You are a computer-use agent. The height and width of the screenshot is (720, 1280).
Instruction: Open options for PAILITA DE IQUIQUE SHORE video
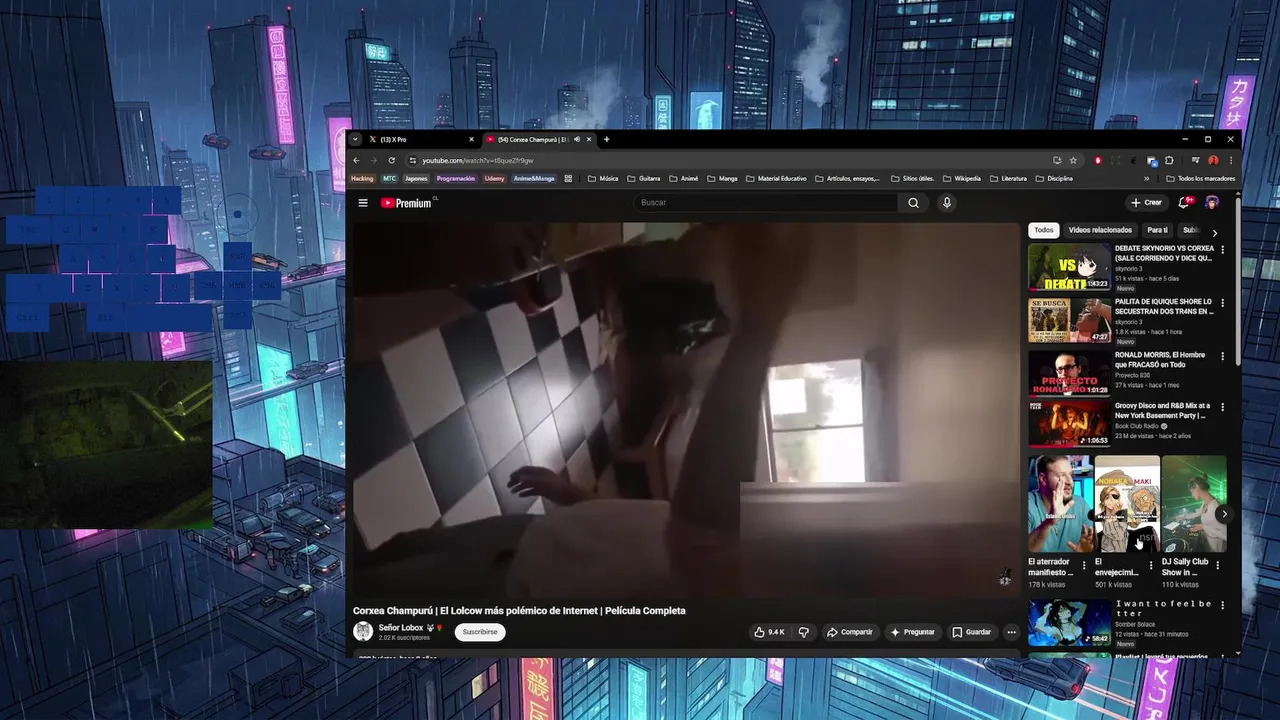pyautogui.click(x=1222, y=303)
